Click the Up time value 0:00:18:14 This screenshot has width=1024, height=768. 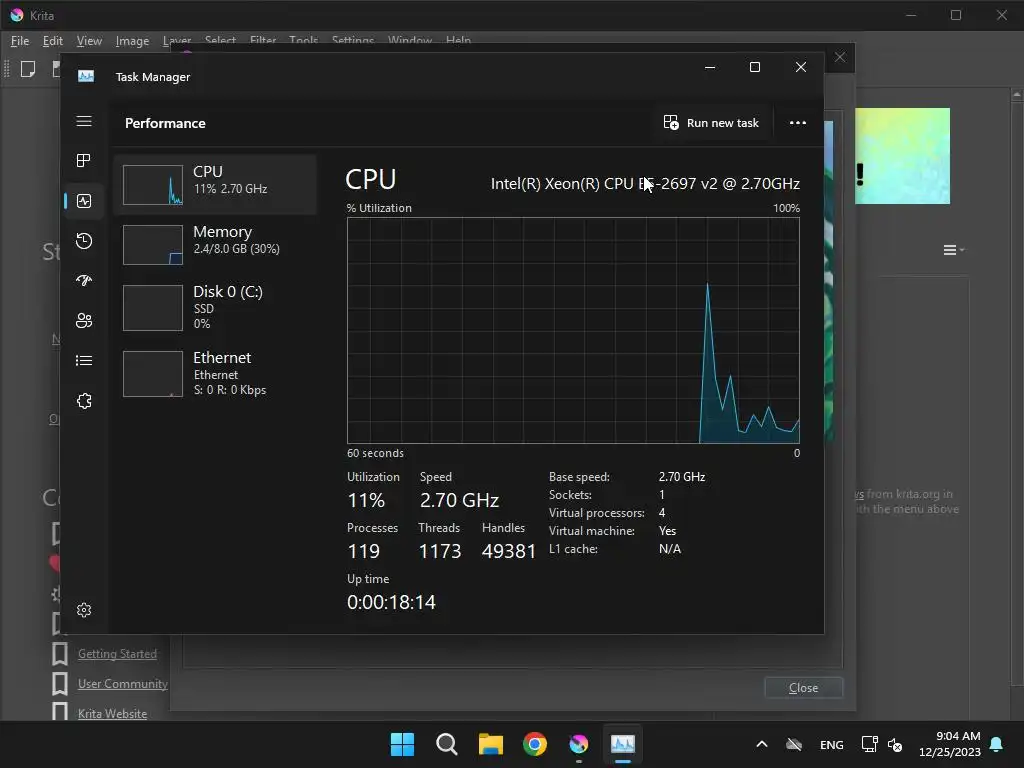tap(391, 602)
